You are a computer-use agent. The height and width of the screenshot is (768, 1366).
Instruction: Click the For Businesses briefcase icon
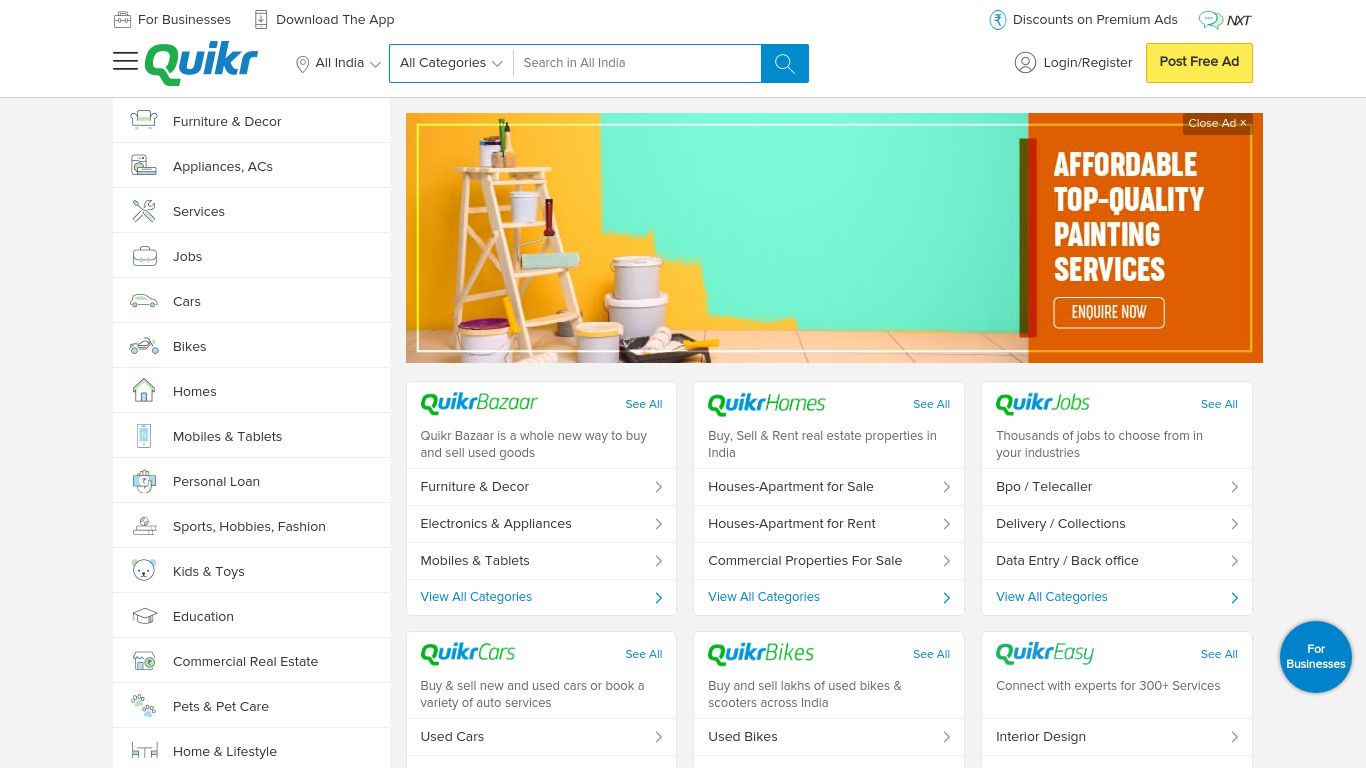pyautogui.click(x=122, y=20)
